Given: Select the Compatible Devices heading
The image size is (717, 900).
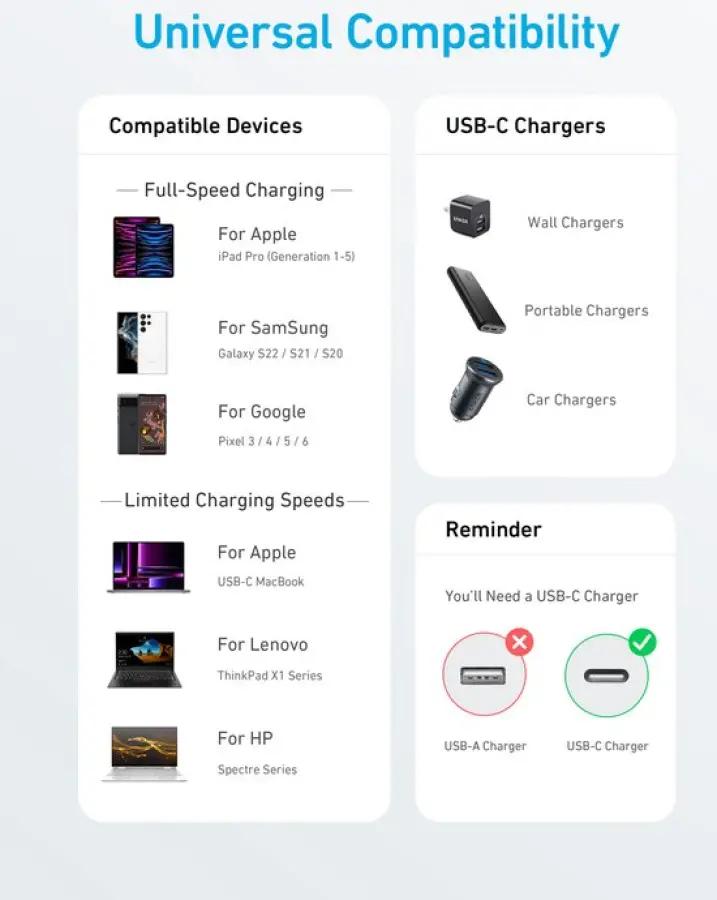Looking at the screenshot, I should [x=206, y=126].
